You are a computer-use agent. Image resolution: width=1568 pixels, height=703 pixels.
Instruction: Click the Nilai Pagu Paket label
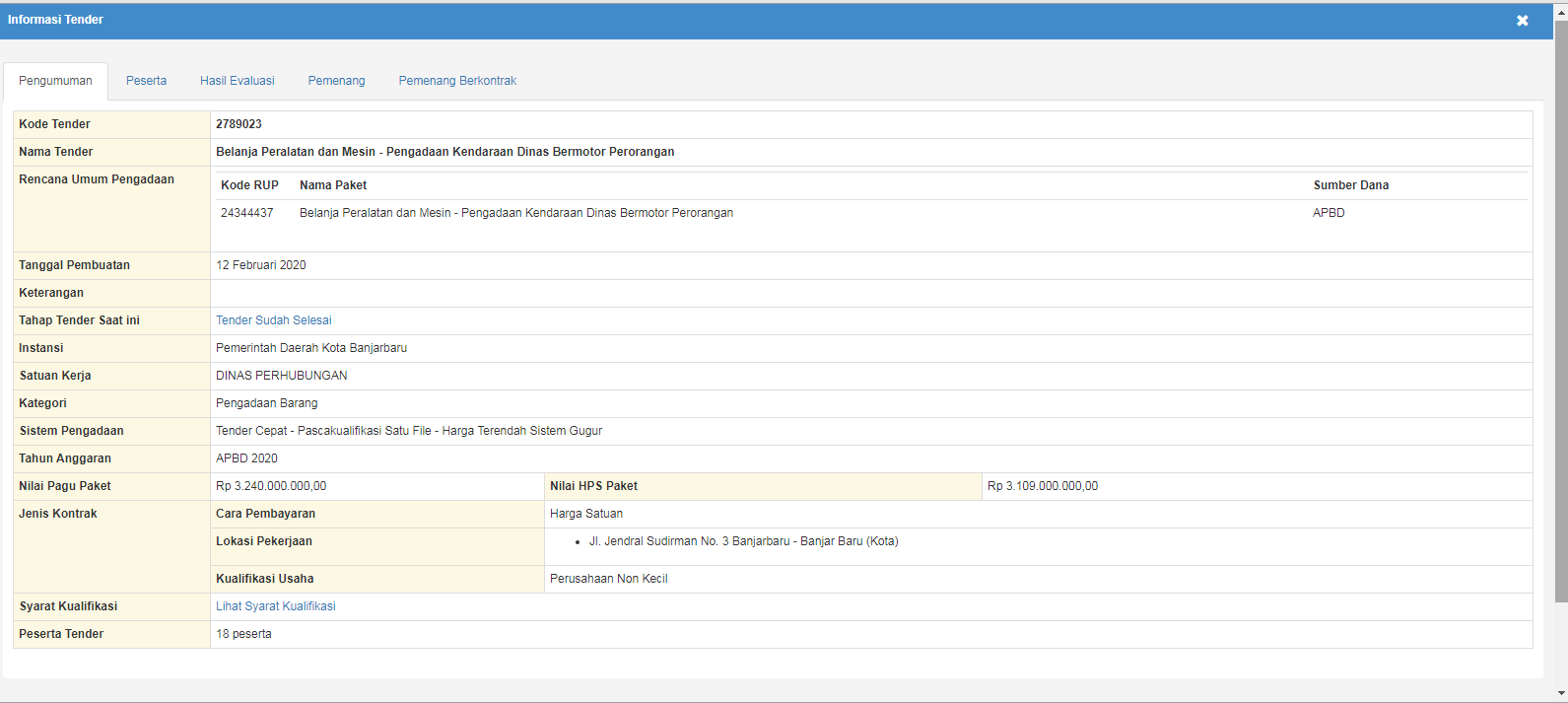click(65, 486)
